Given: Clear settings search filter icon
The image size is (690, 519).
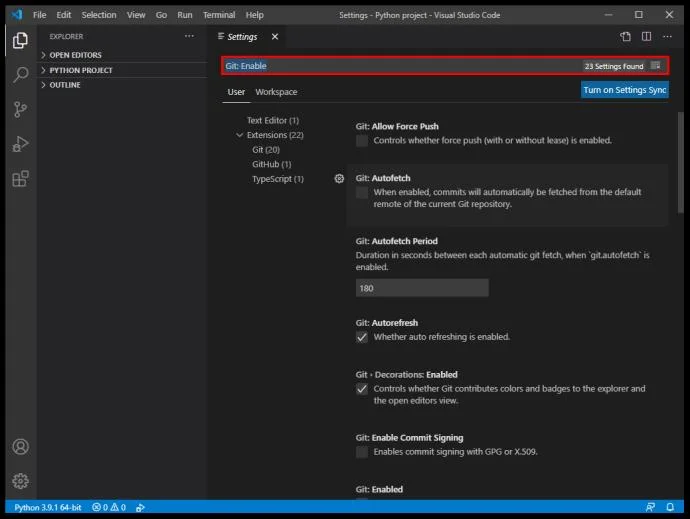Looking at the screenshot, I should tap(656, 66).
